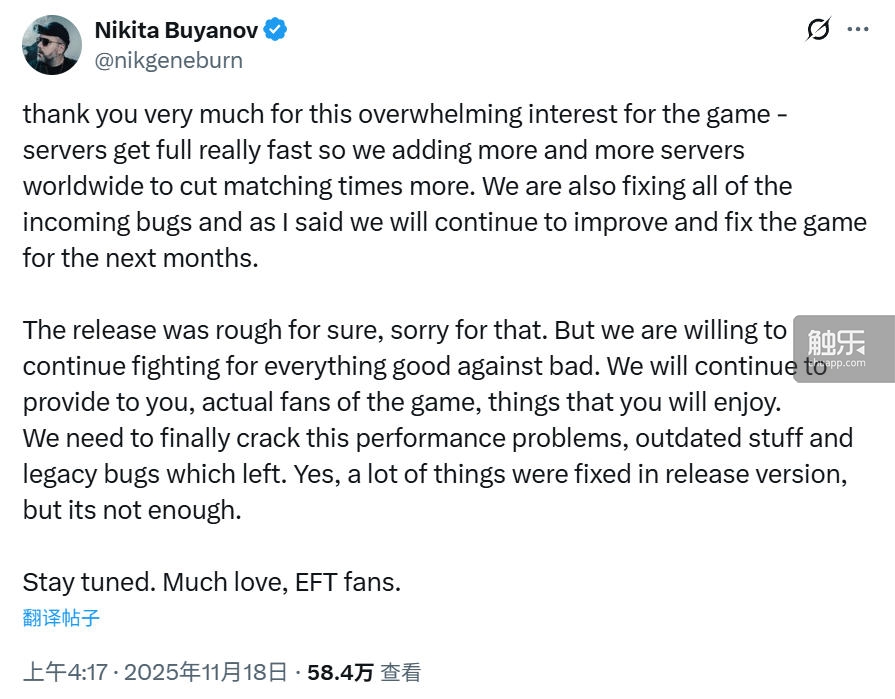895x699 pixels.
Task: Click the blue verified badge
Action: click(276, 30)
